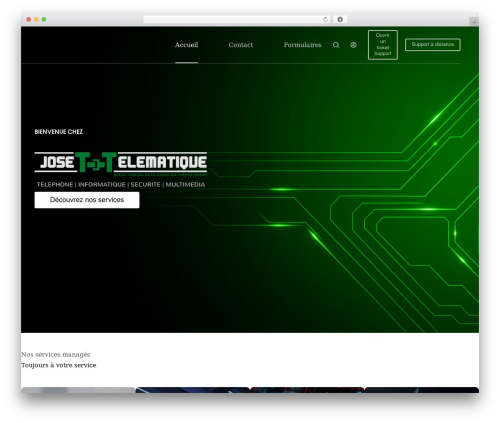Click the search magnifier icon
The image size is (500, 423).
[336, 45]
